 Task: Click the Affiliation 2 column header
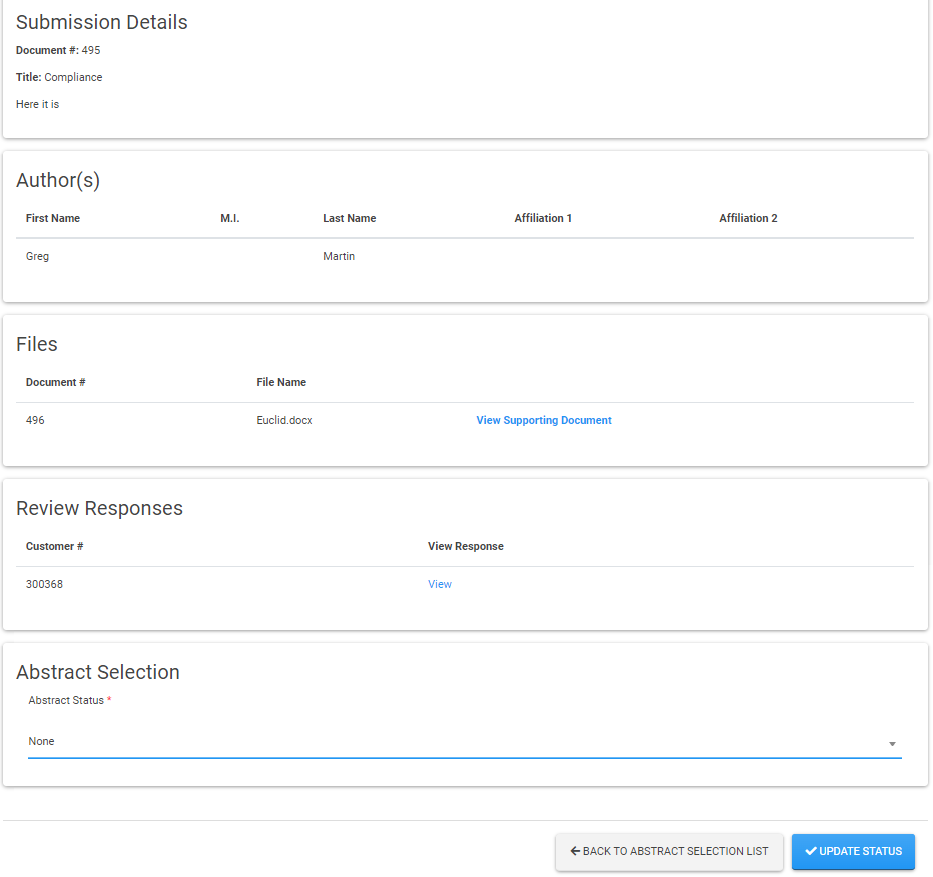pos(748,218)
